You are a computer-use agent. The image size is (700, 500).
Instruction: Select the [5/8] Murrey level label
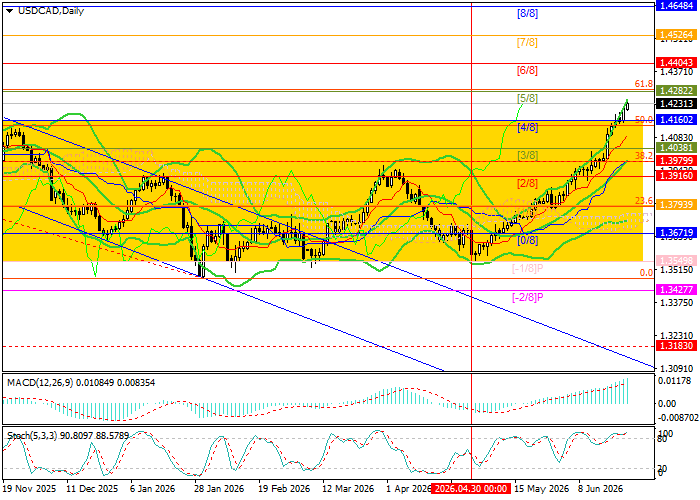pos(527,98)
